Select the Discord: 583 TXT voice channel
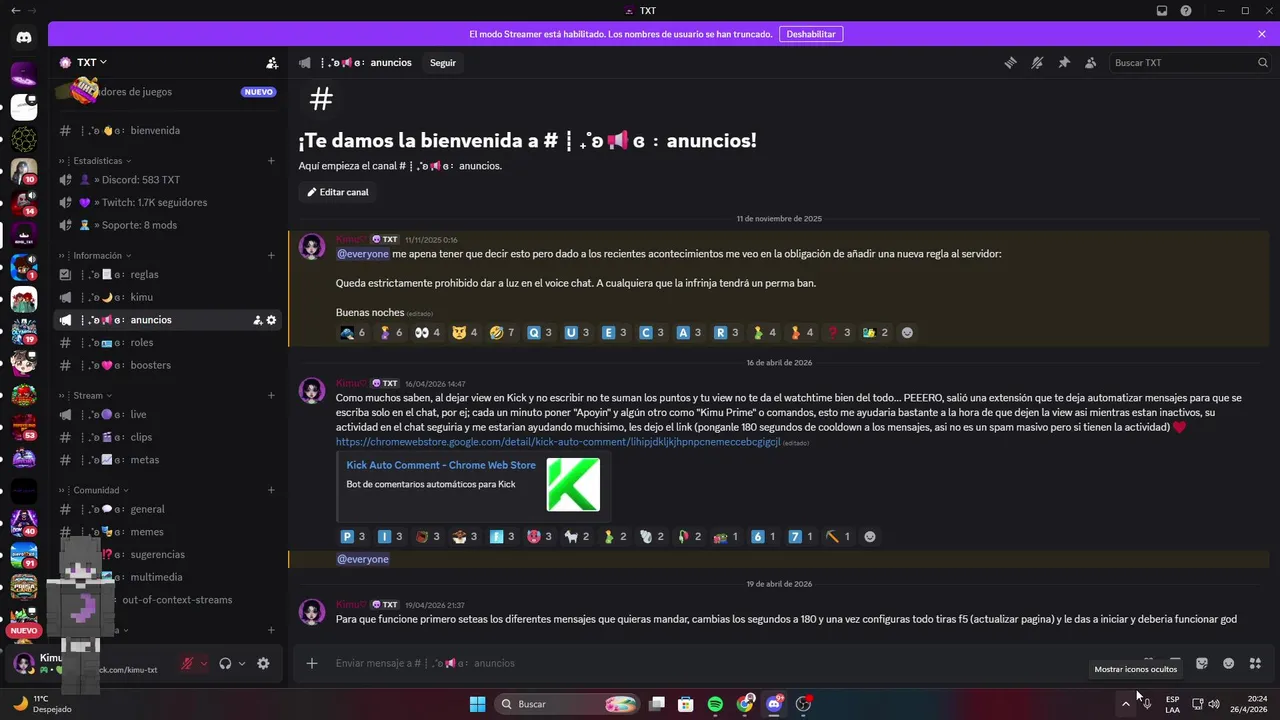Screen dimensions: 1280x720 [x=168, y=180]
